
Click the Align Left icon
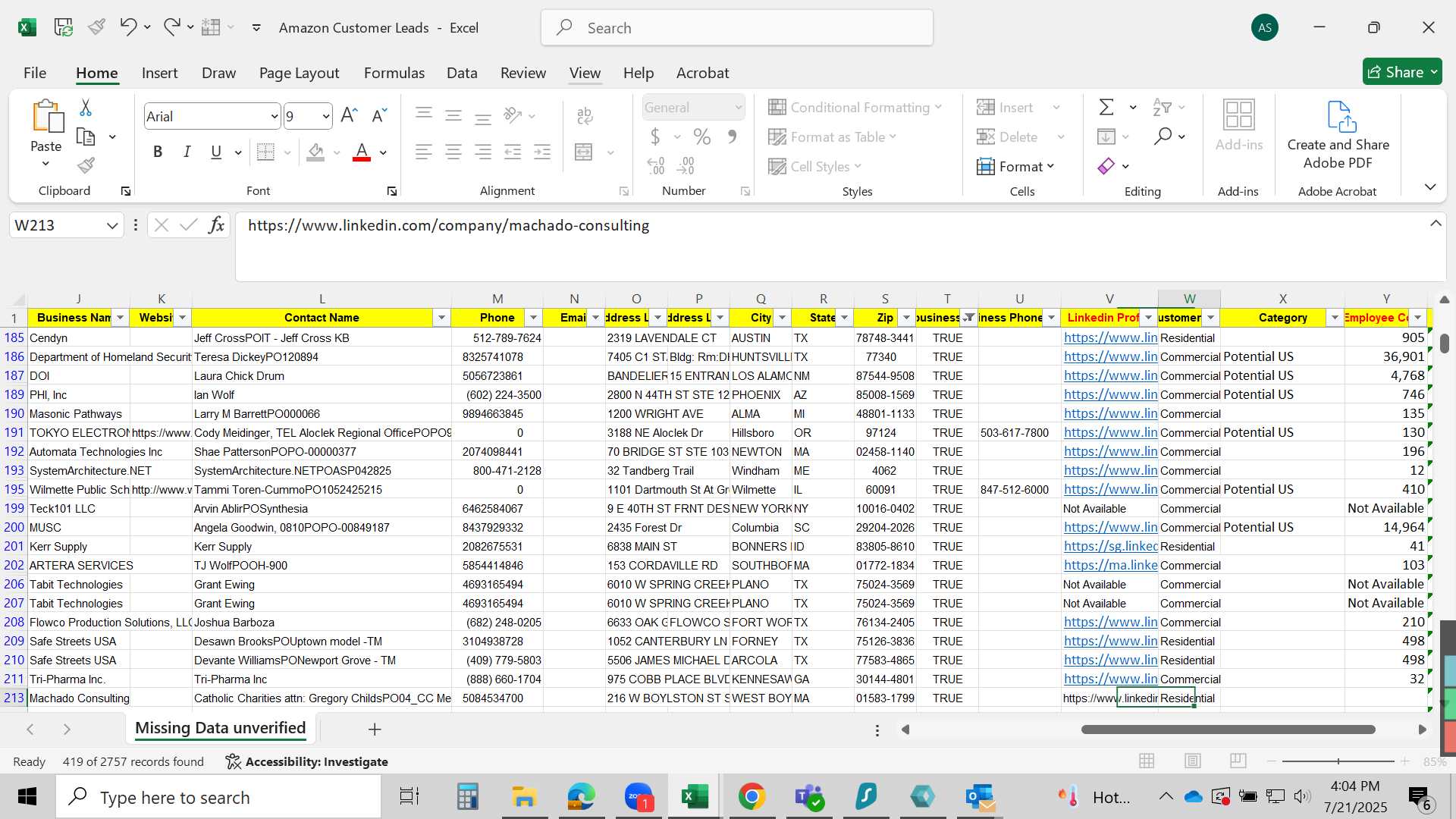pyautogui.click(x=424, y=152)
